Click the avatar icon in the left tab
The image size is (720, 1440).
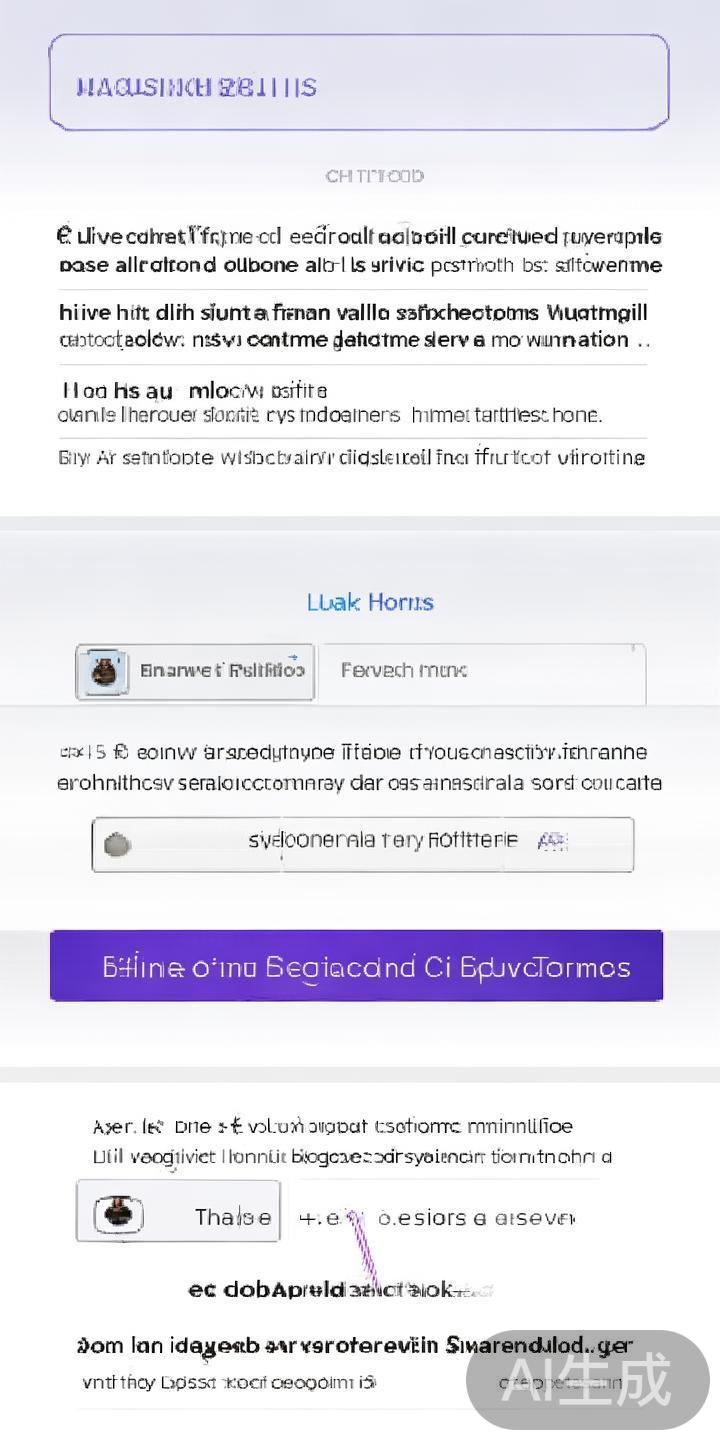pos(104,671)
